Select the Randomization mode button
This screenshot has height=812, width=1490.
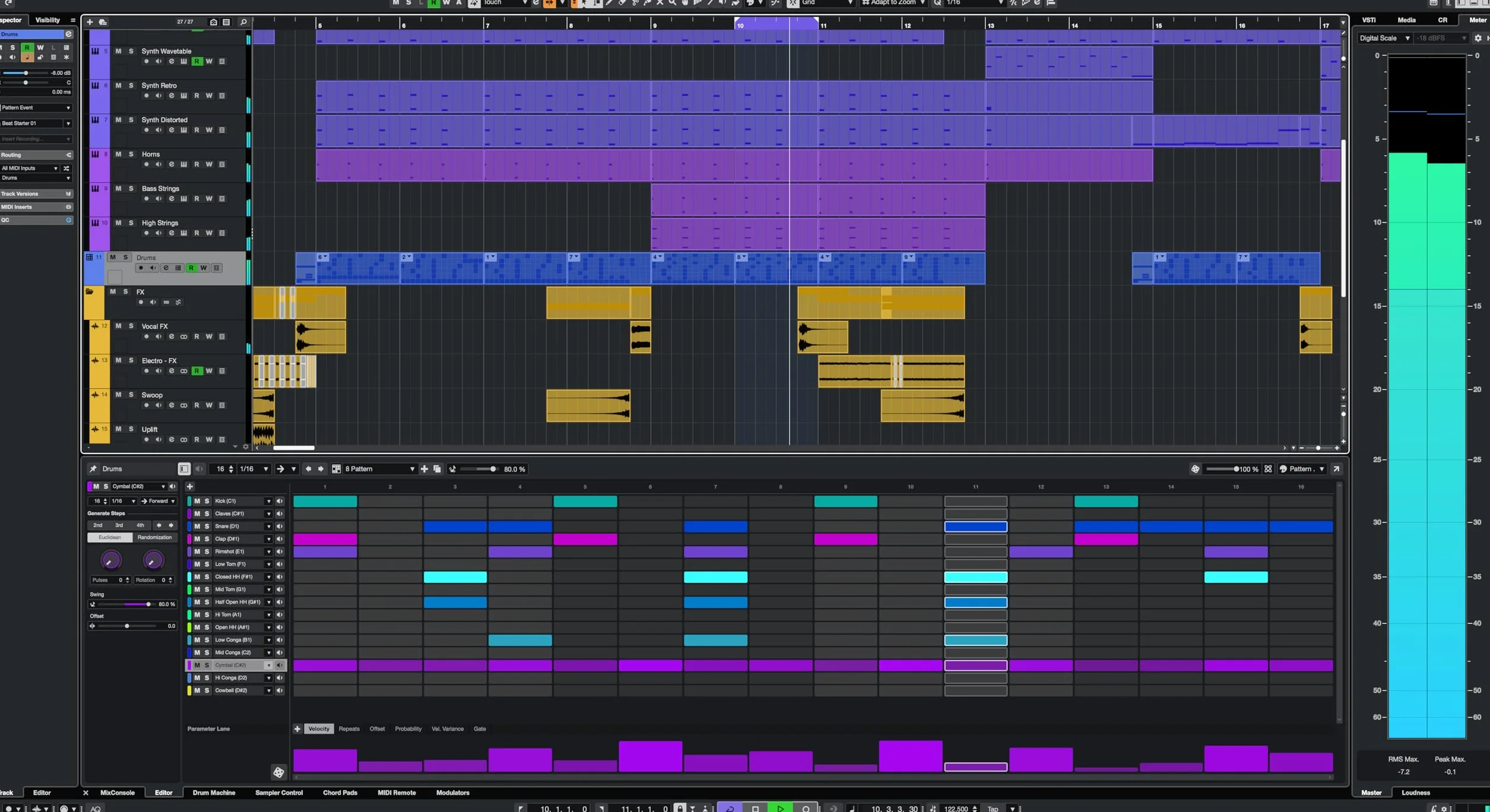[154, 538]
